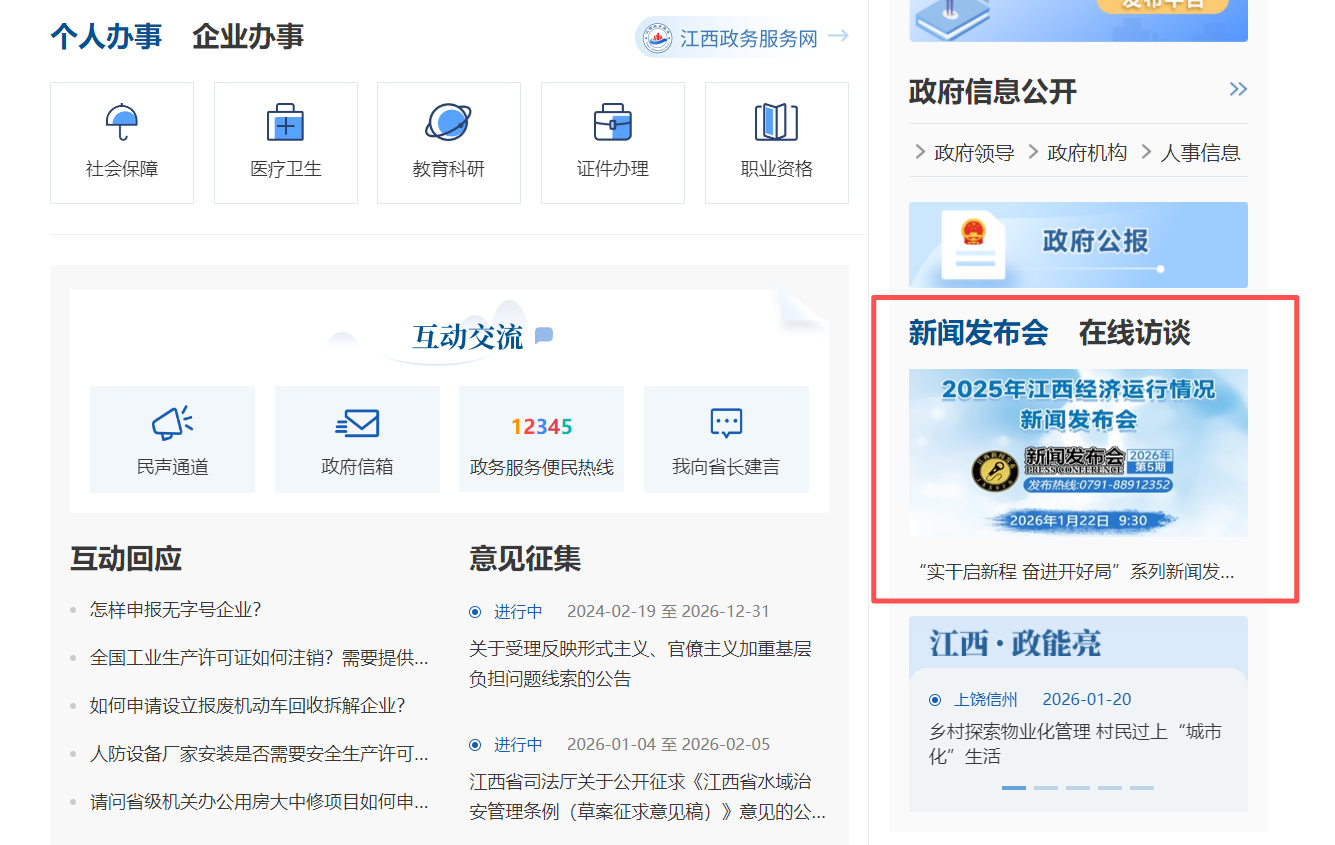Image resolution: width=1335 pixels, height=845 pixels.
Task: Switch to the 个人办事 tab
Action: click(106, 37)
